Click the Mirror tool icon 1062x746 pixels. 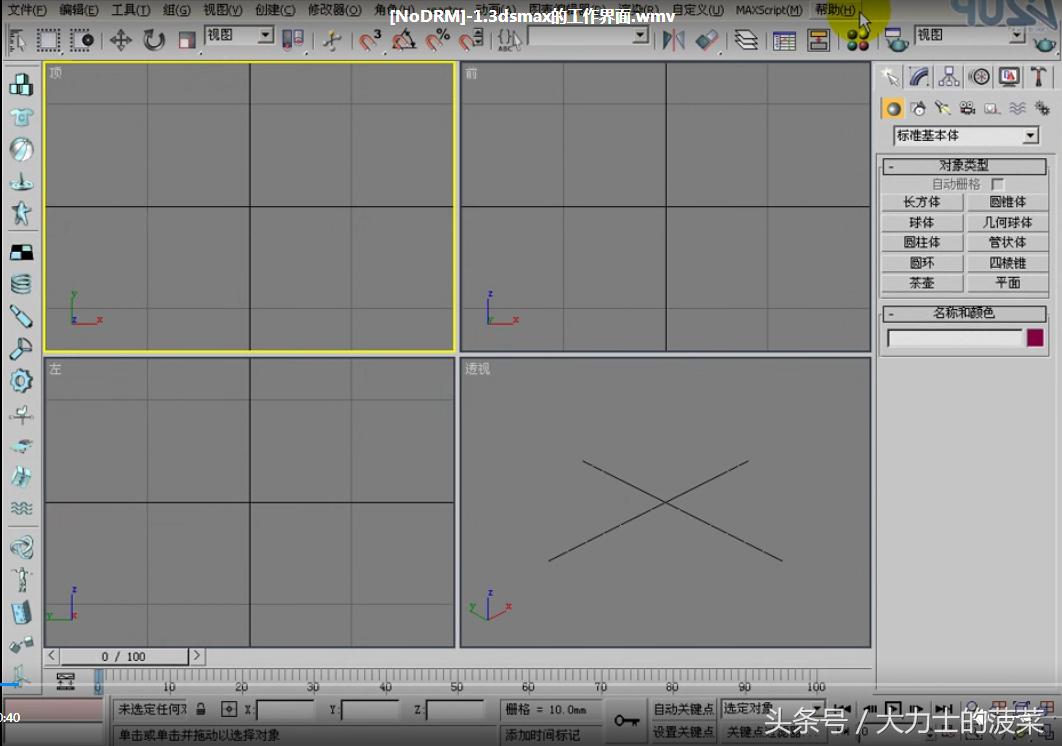[674, 40]
